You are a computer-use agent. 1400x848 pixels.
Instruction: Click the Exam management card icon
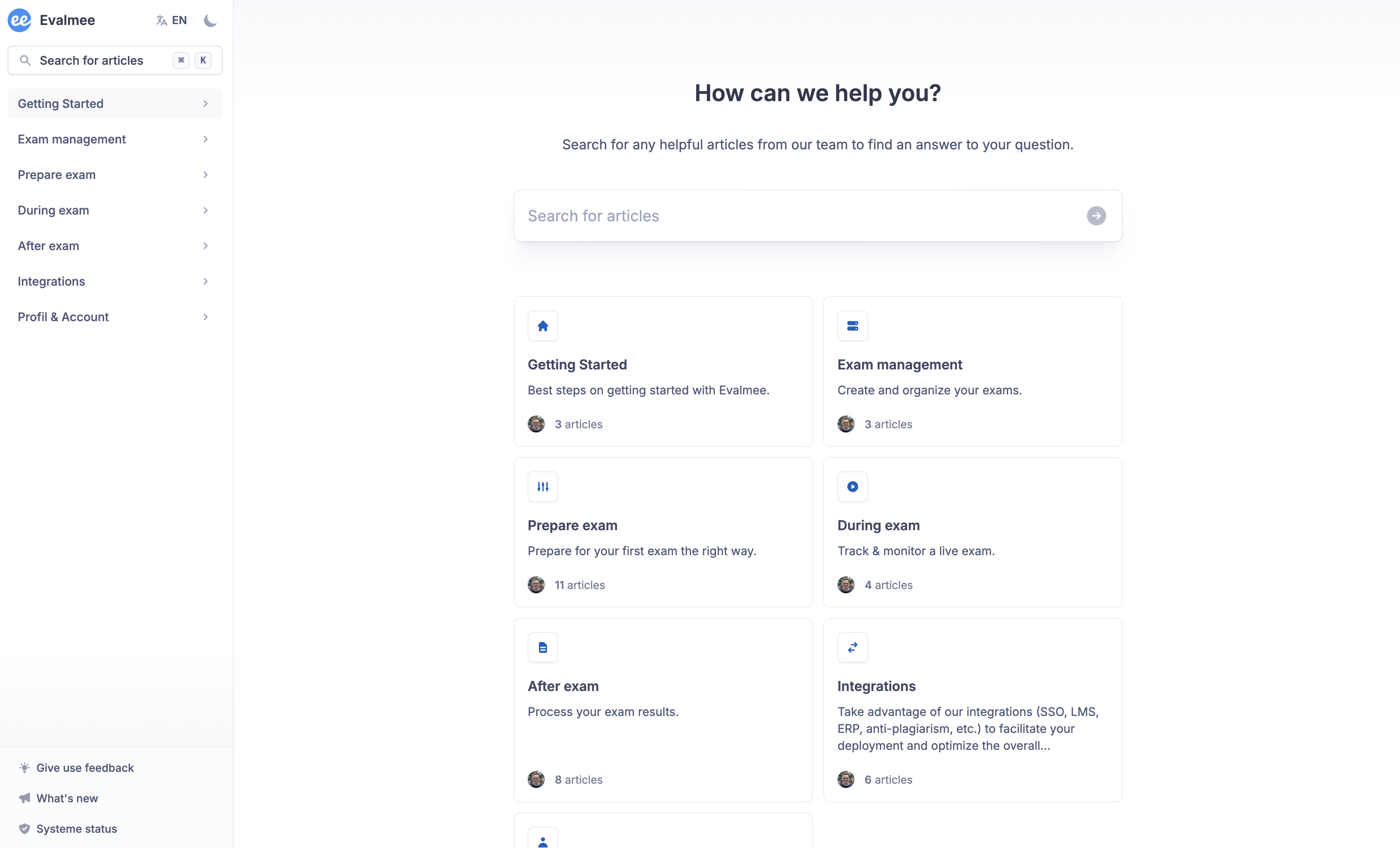[852, 326]
